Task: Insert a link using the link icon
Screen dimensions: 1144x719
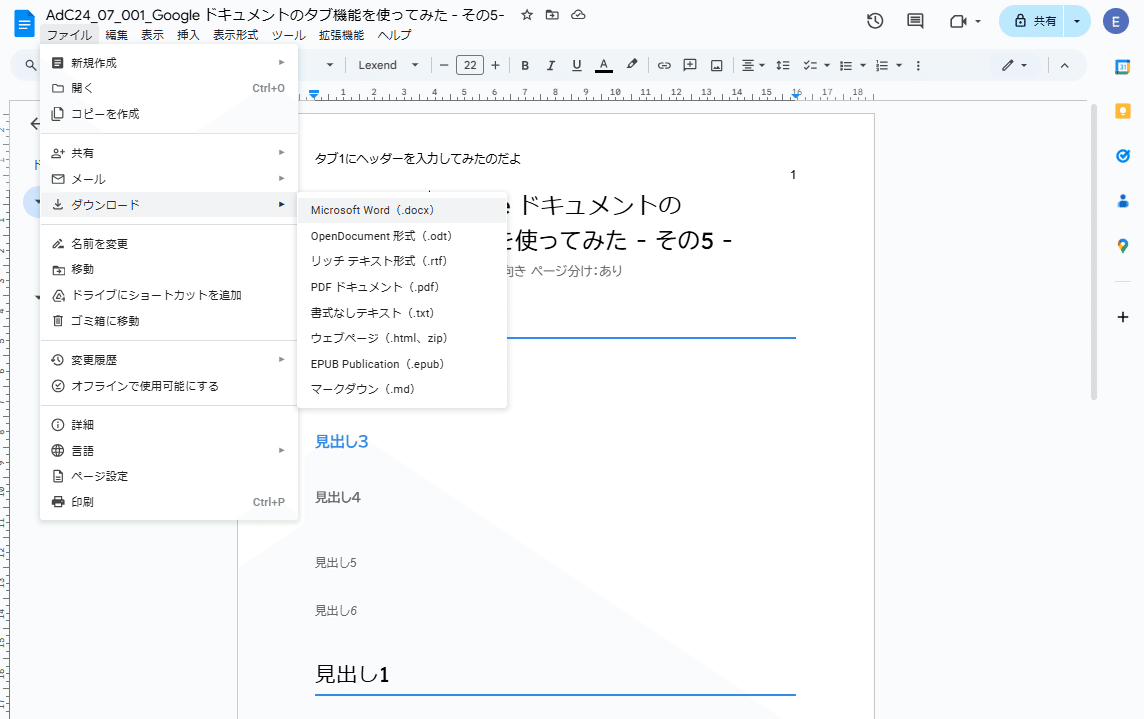Action: tap(664, 66)
